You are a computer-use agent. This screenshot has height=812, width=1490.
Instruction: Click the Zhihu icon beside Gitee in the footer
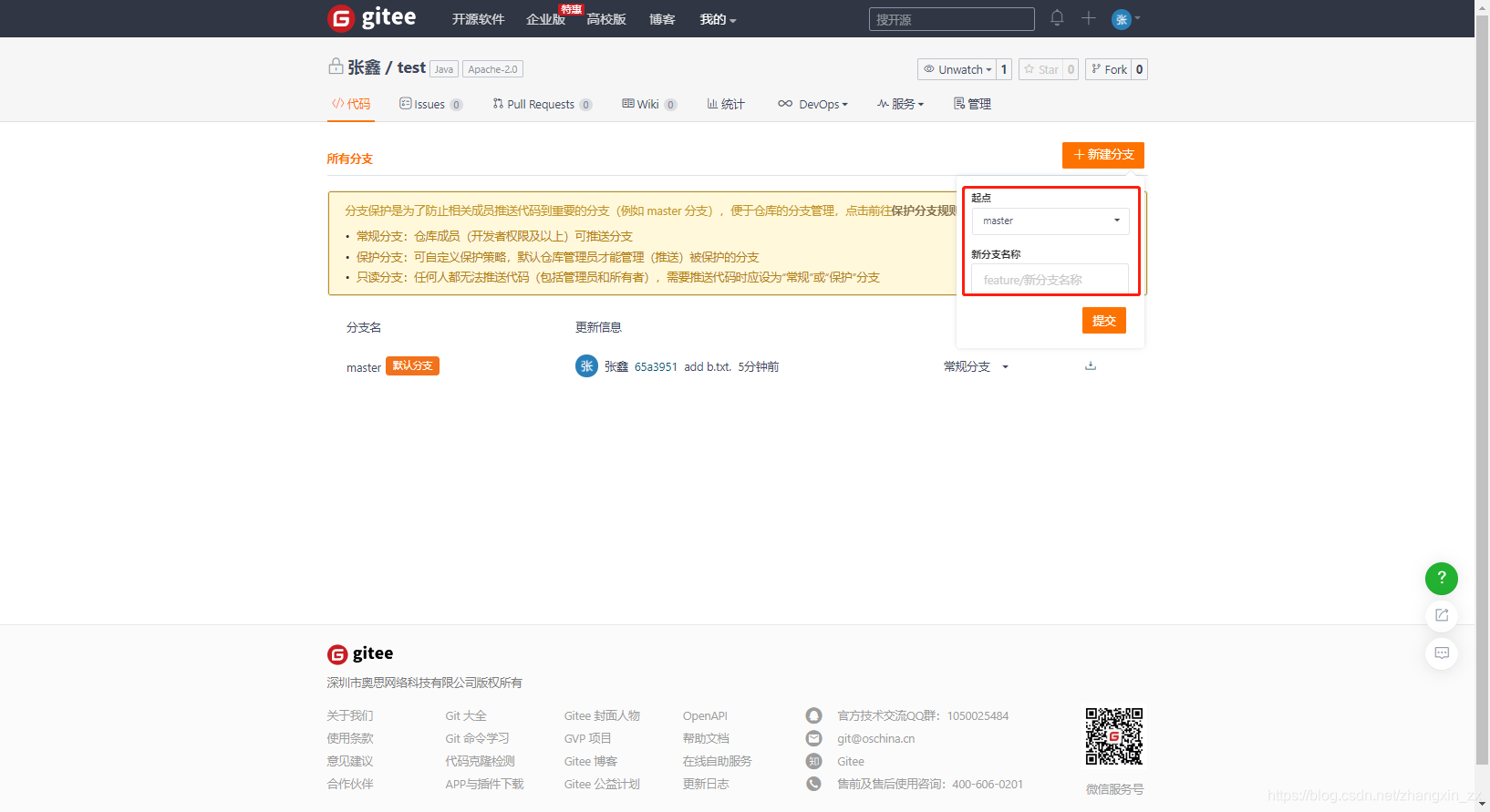click(x=814, y=761)
